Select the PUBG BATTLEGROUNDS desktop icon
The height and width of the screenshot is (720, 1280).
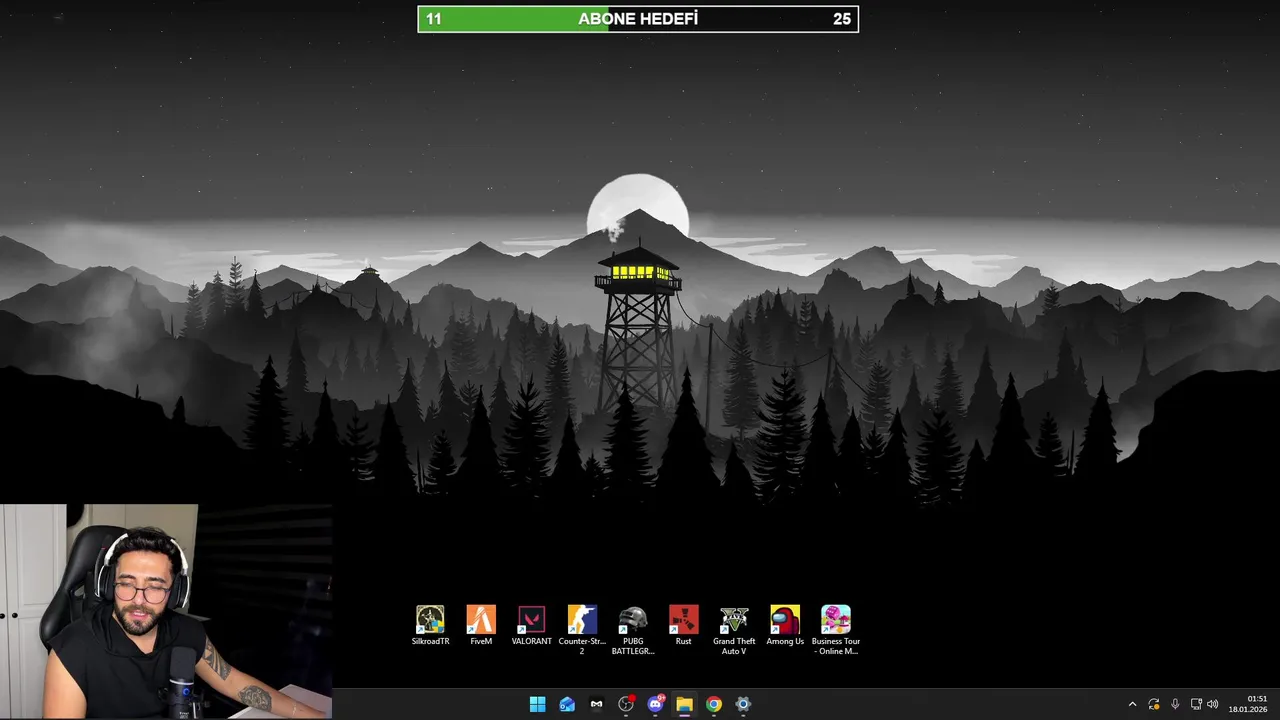click(633, 630)
